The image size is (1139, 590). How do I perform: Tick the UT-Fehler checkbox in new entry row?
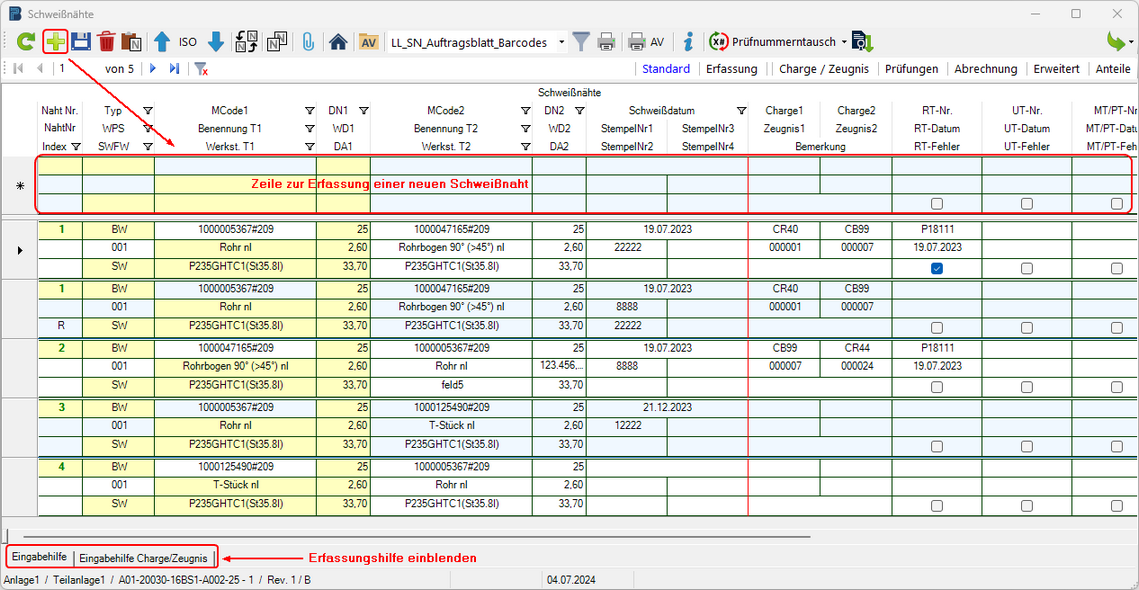[1027, 203]
